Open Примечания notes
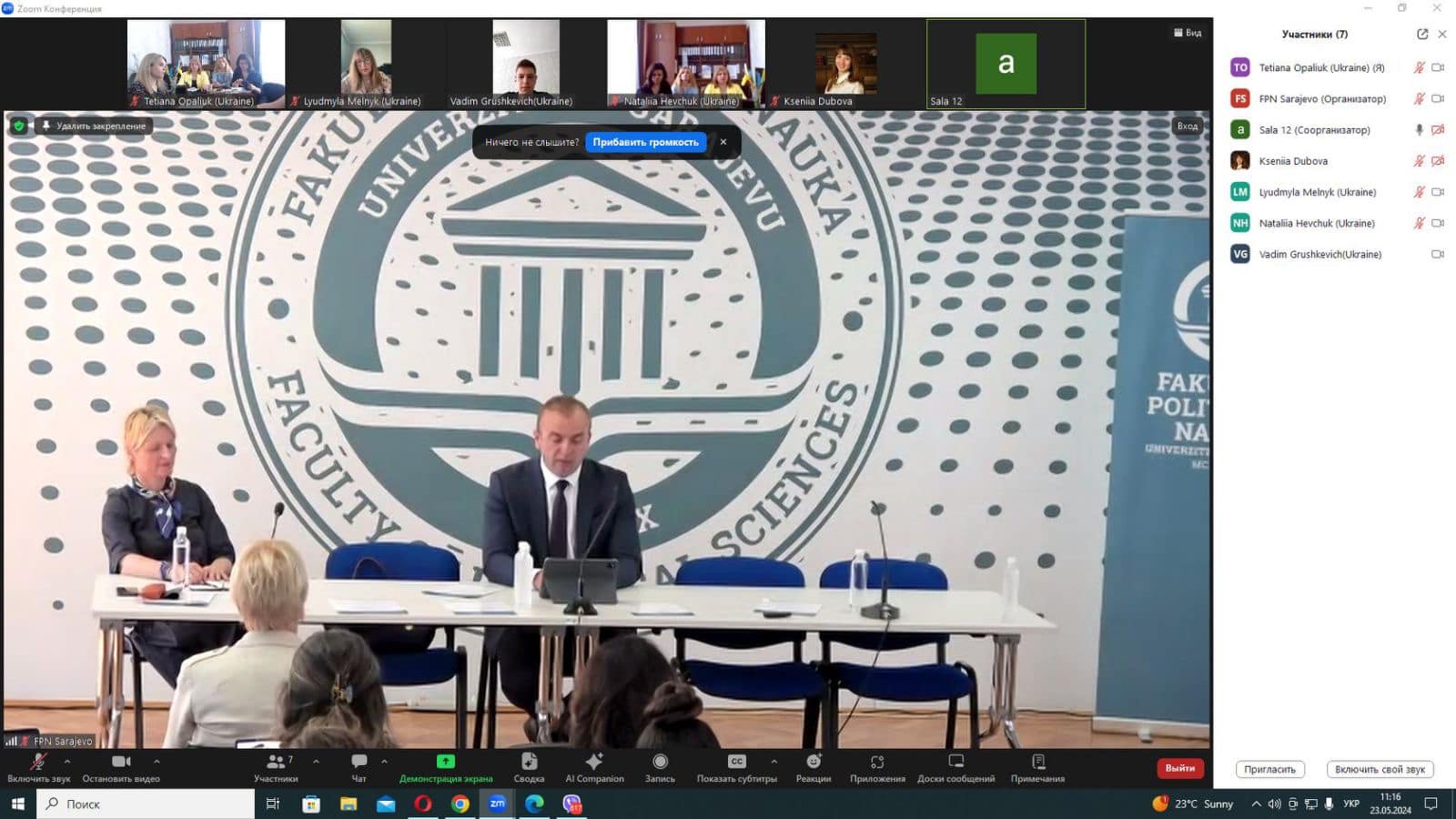This screenshot has height=819, width=1456. (1037, 768)
